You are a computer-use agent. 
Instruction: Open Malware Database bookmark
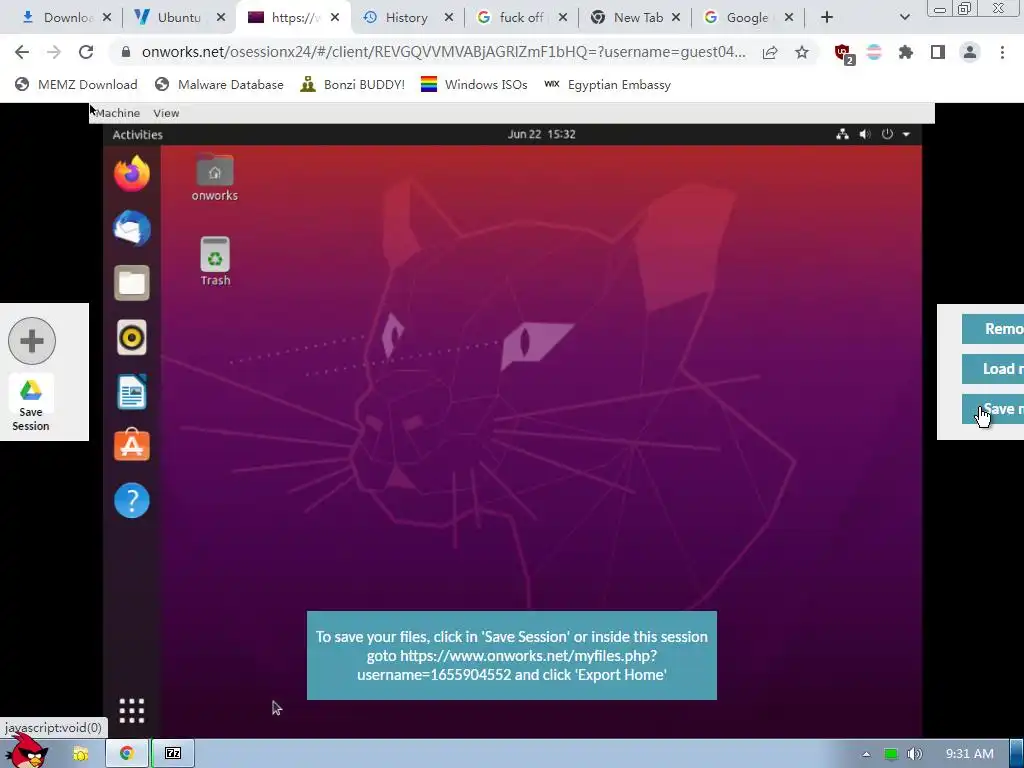(219, 84)
